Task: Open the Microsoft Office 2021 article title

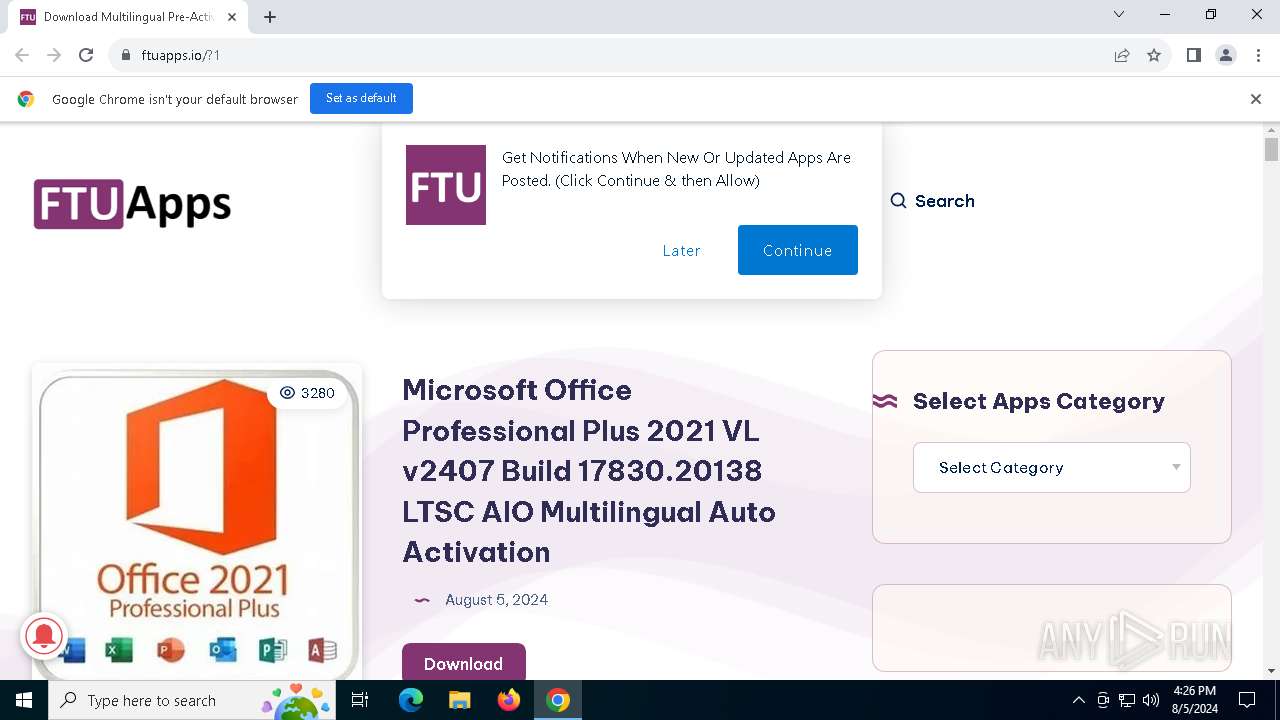Action: pos(589,471)
